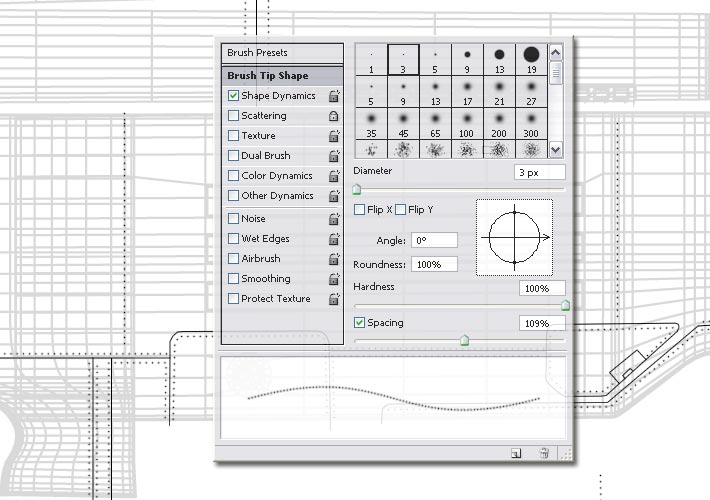Image resolution: width=710 pixels, height=500 pixels.
Task: Click the lock icon beside Other Dynamics
Action: [334, 196]
